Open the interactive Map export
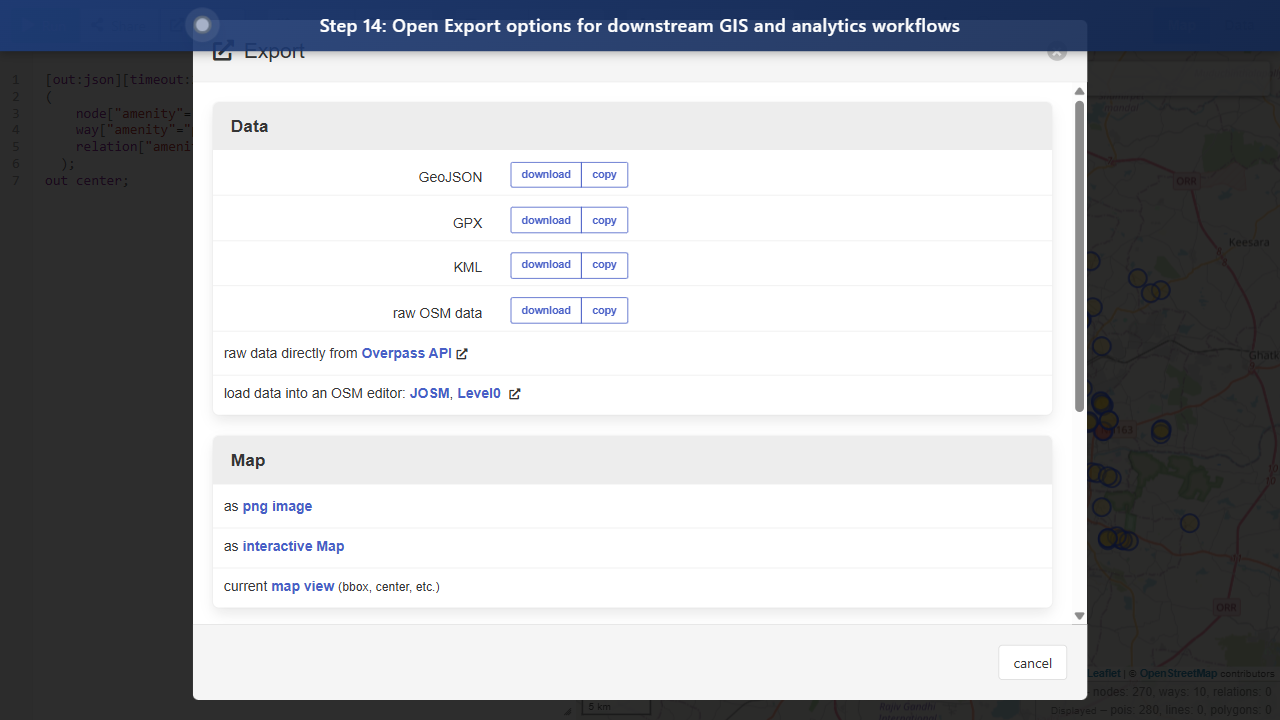The width and height of the screenshot is (1280, 720). tap(293, 546)
